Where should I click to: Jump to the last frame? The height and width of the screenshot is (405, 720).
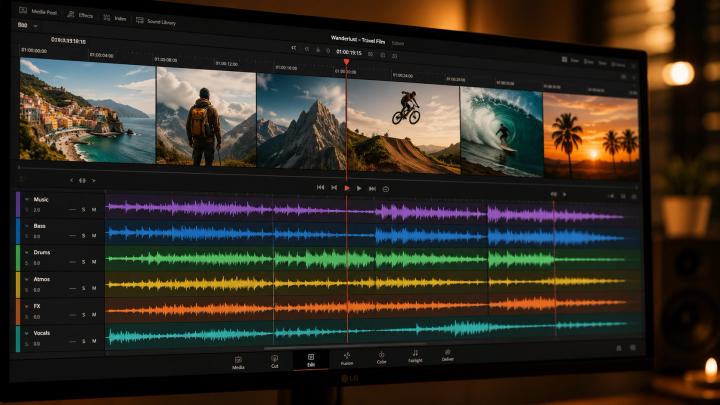(372, 189)
